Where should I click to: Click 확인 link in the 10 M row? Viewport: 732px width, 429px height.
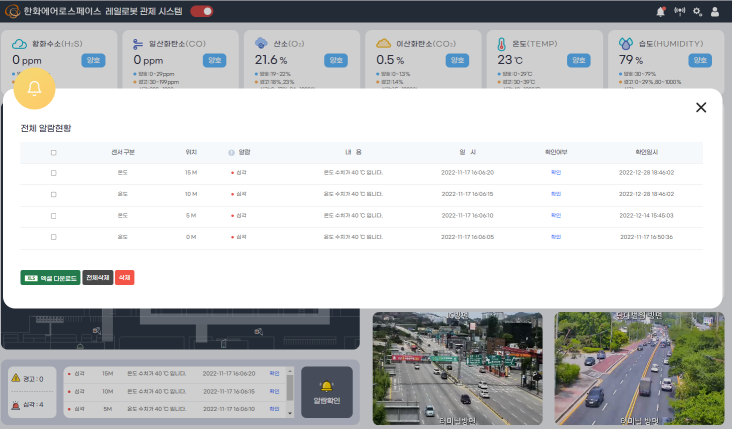556,194
